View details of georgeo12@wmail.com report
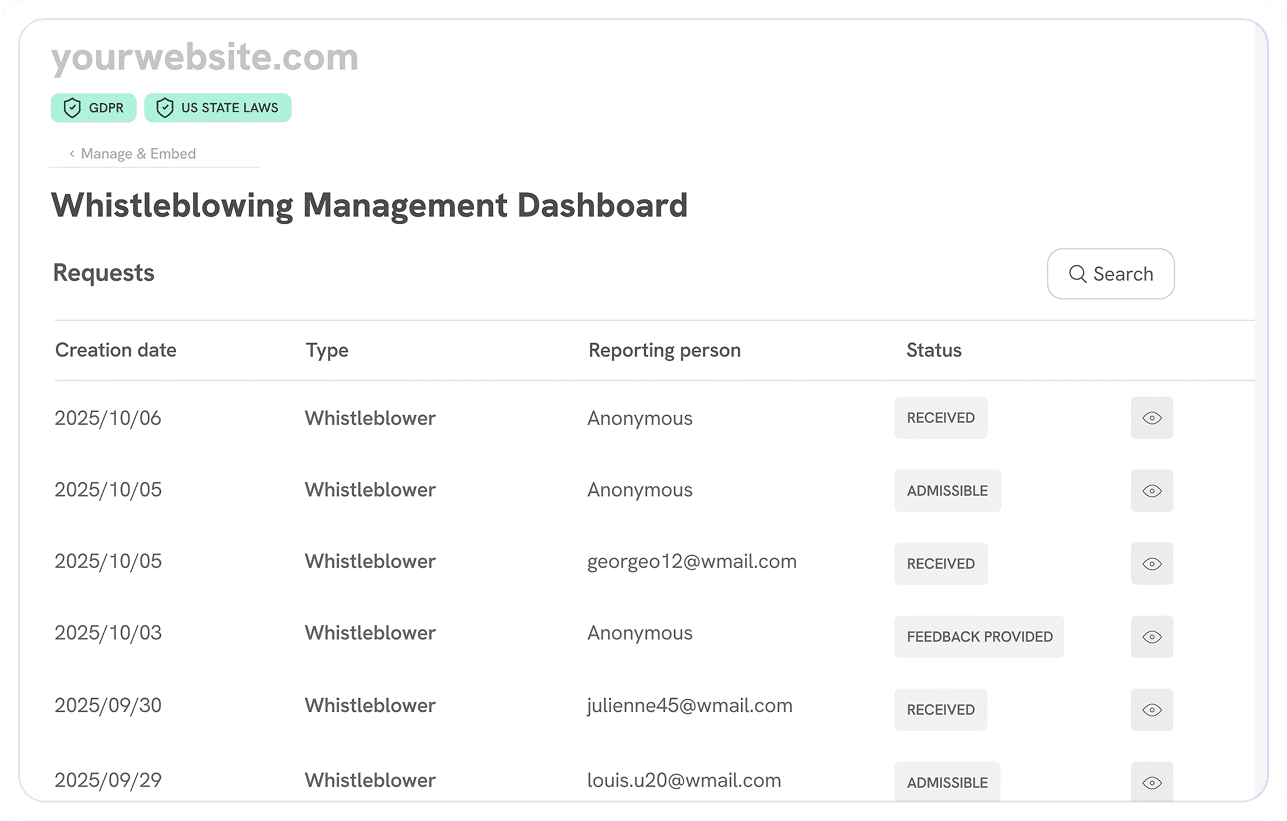The image size is (1287, 821). click(1151, 564)
